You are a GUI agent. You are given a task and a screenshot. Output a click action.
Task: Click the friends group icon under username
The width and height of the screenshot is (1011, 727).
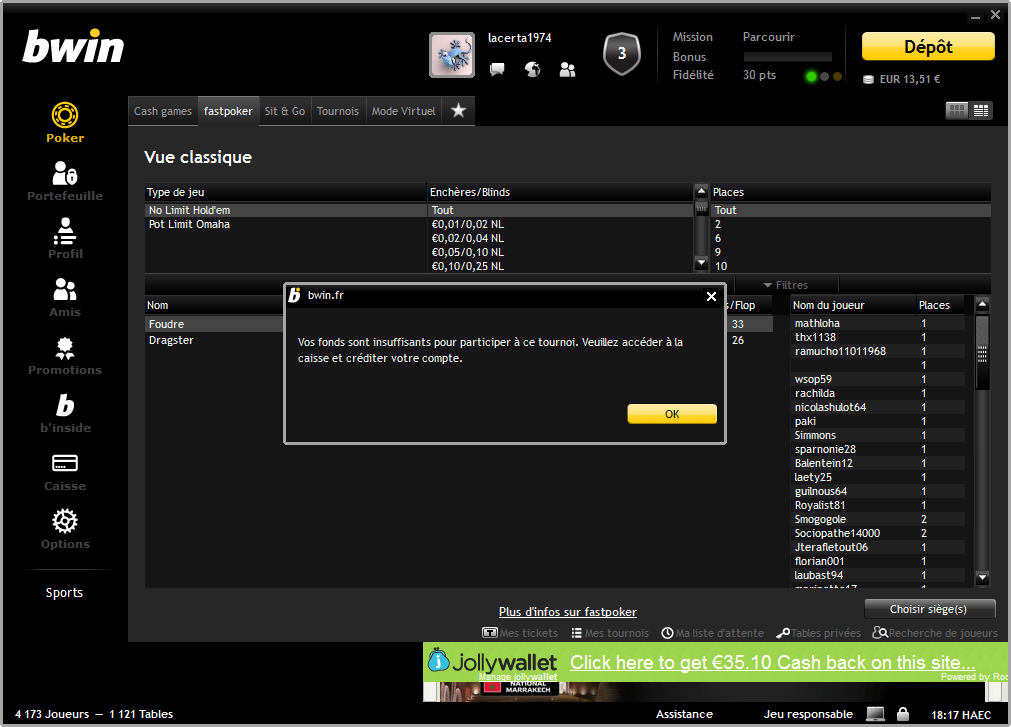567,69
